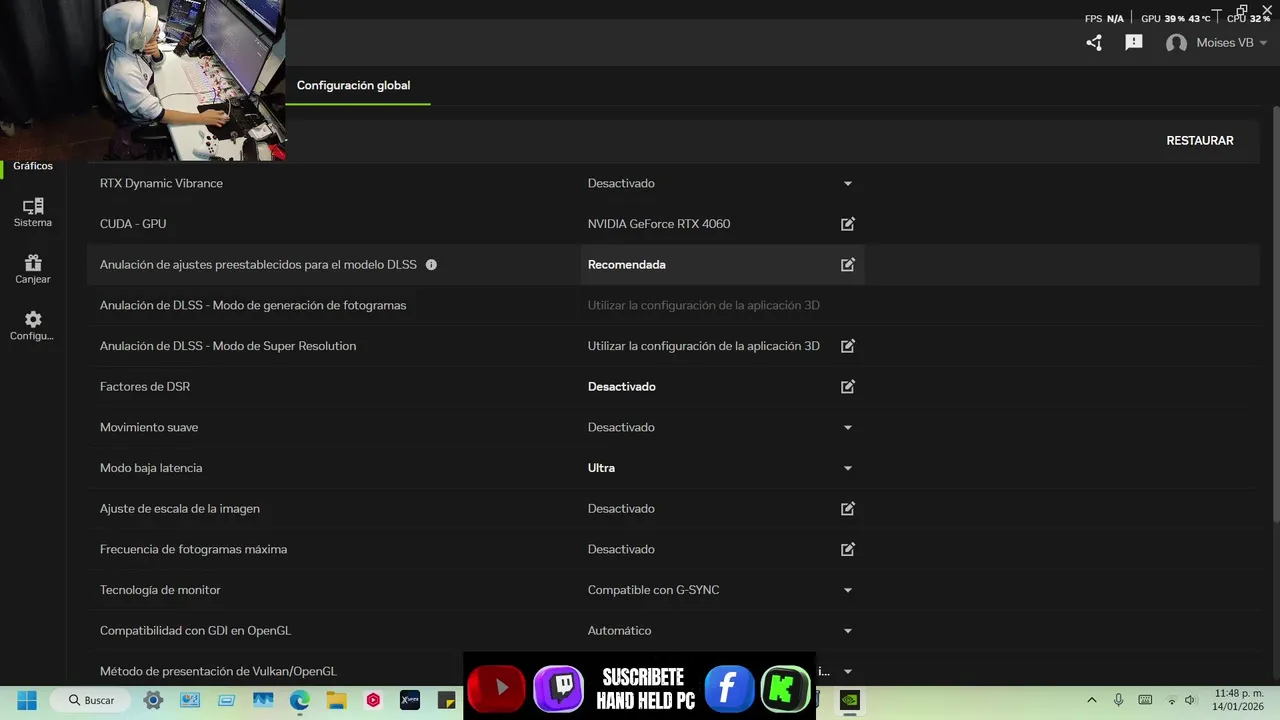The height and width of the screenshot is (720, 1280).
Task: Open the Settings gear in the taskbar
Action: click(x=153, y=700)
